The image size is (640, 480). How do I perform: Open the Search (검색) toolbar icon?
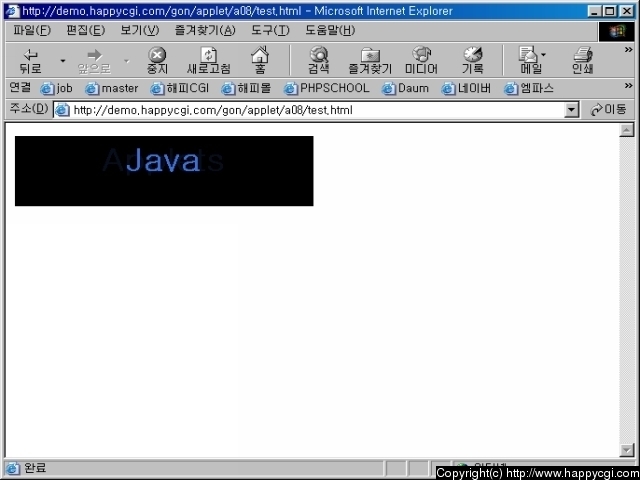point(319,61)
